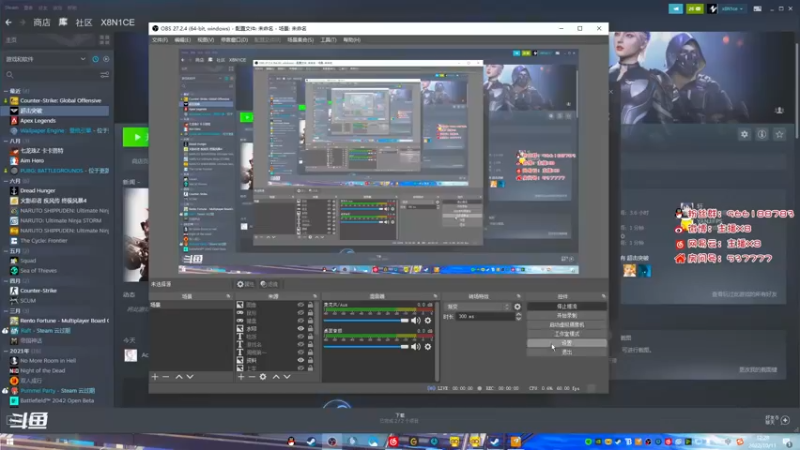
Task: Toggle lock on 水印 source
Action: (310, 329)
